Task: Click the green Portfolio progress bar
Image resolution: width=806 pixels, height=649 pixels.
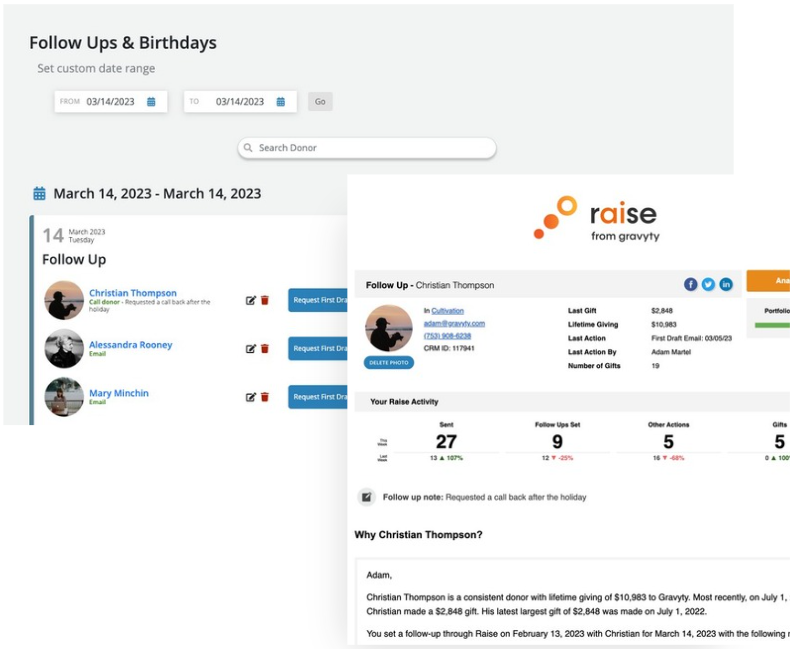Action: click(x=772, y=325)
